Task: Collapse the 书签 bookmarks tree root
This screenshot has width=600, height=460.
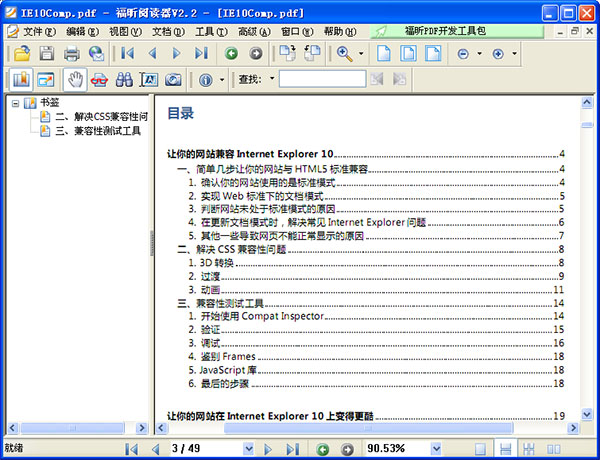Action: (x=15, y=103)
